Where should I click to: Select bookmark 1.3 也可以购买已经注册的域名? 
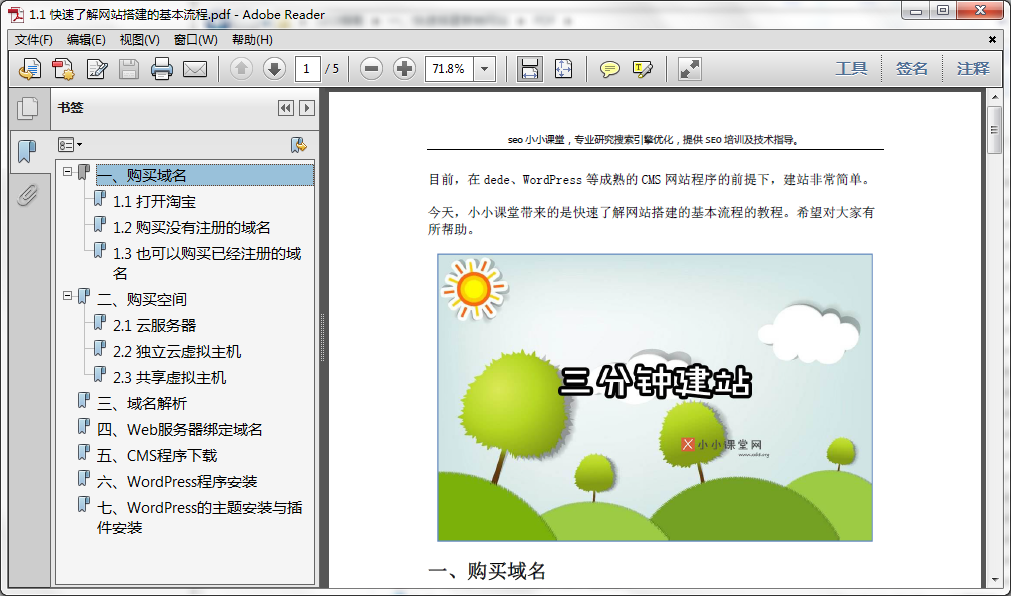click(207, 263)
